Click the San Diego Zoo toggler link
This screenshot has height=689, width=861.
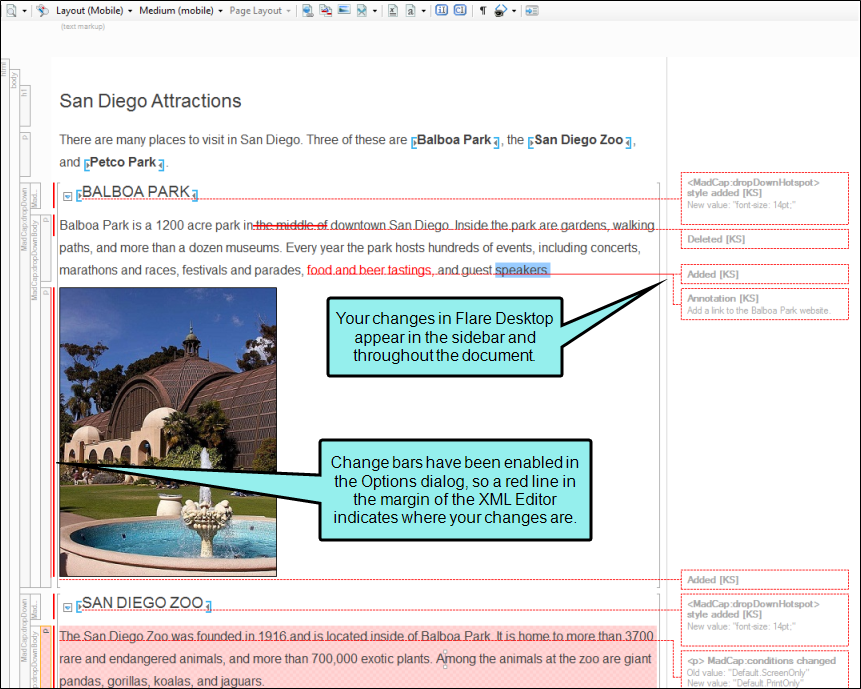coord(579,140)
